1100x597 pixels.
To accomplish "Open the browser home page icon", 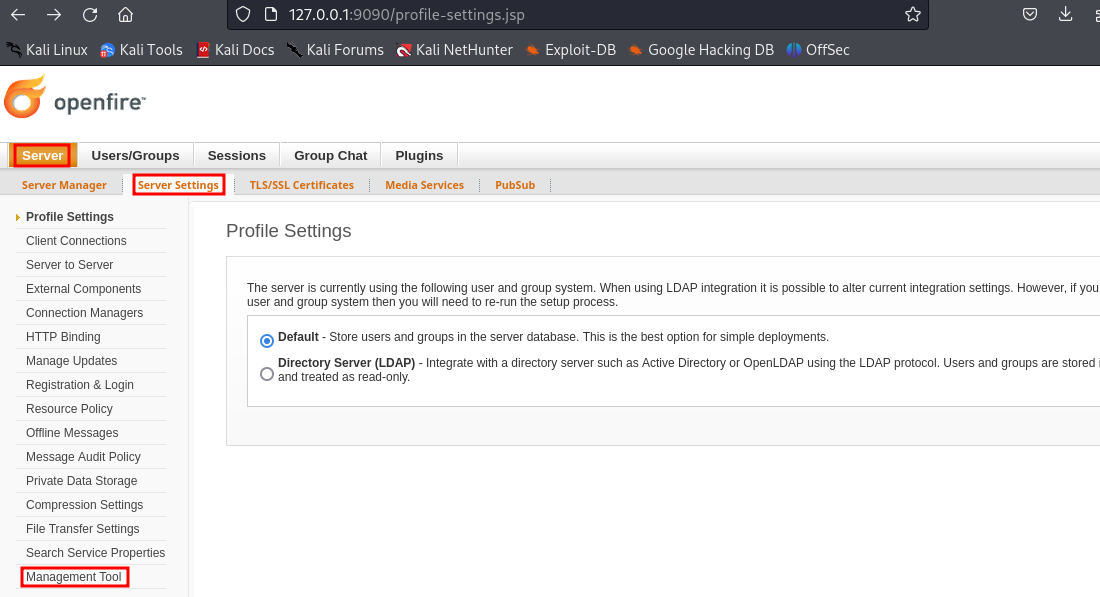I will (125, 15).
